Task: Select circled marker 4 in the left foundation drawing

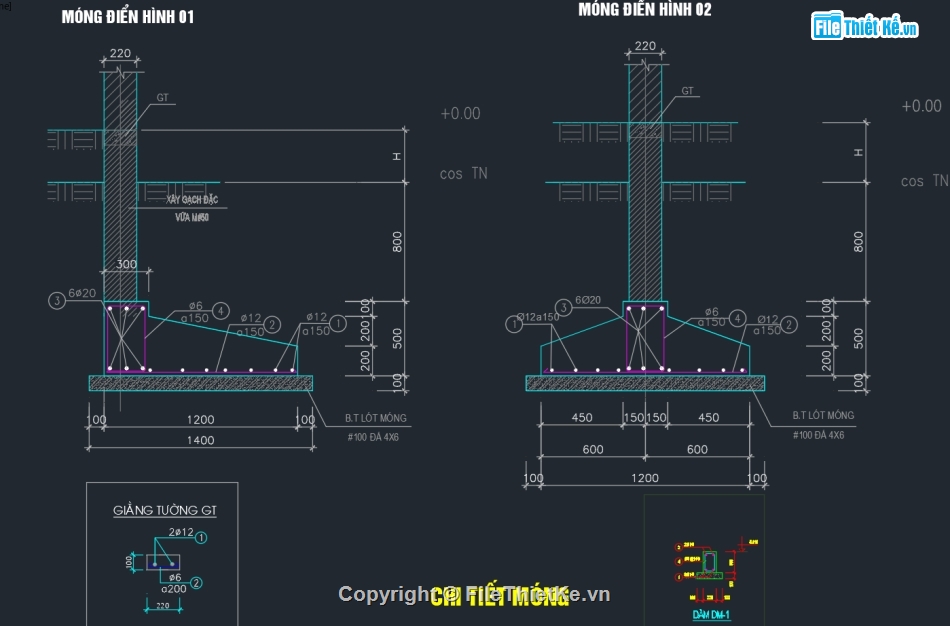Action: click(220, 310)
